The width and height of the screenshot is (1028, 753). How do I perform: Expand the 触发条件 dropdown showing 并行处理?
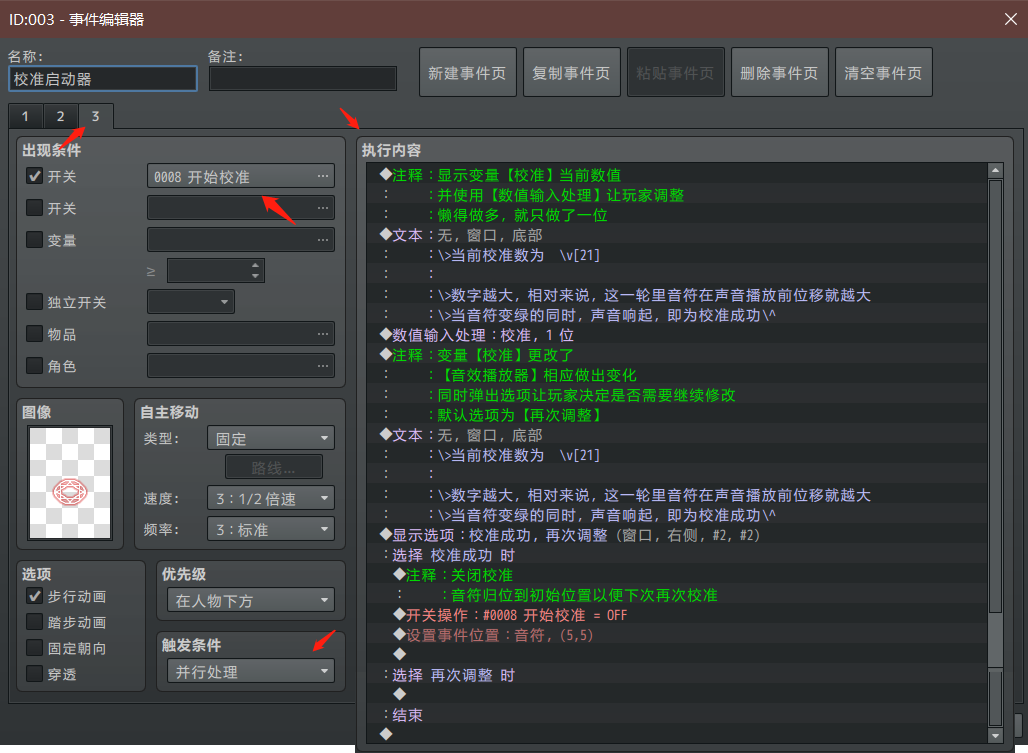(x=250, y=672)
